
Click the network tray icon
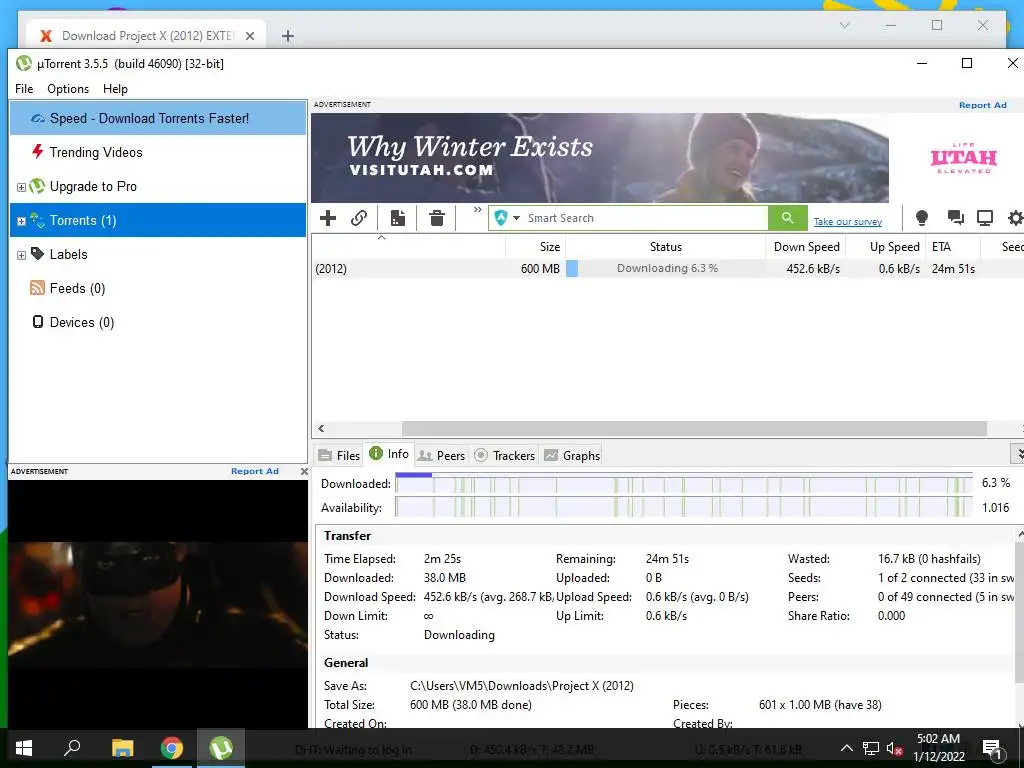(x=871, y=748)
